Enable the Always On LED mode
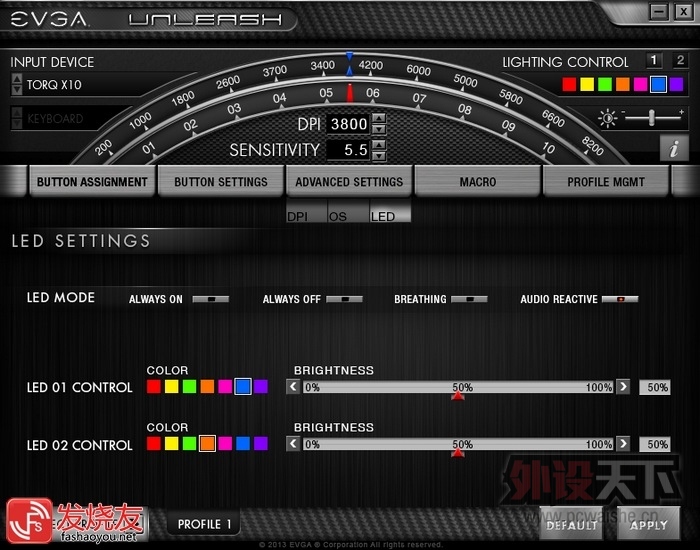Image resolution: width=700 pixels, height=550 pixels. pos(211,299)
